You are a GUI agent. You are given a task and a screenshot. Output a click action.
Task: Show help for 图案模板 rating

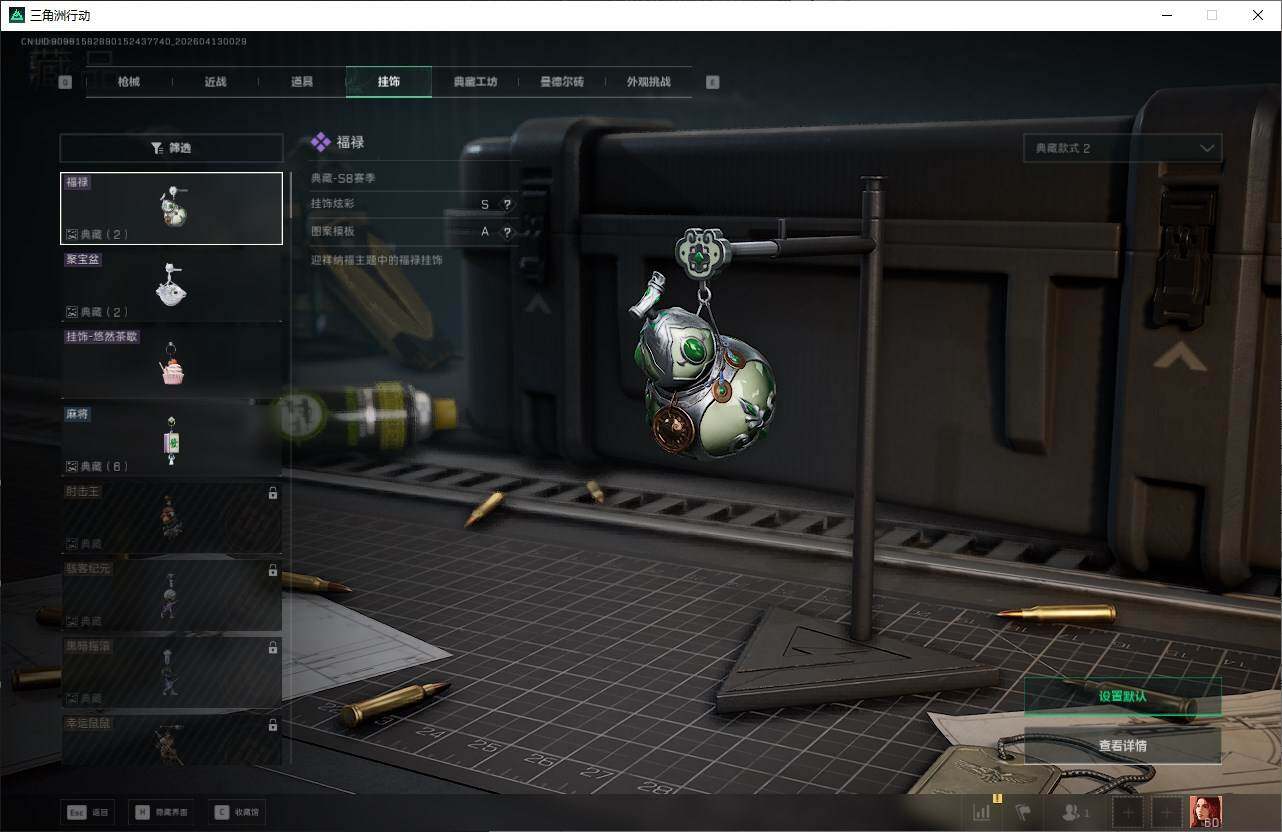point(507,232)
